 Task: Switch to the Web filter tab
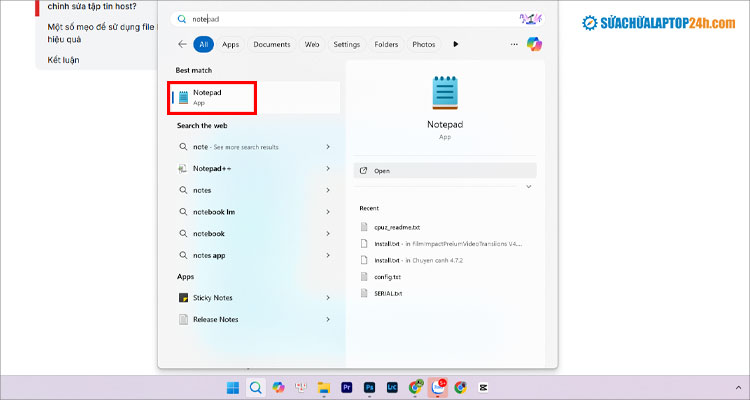point(312,44)
